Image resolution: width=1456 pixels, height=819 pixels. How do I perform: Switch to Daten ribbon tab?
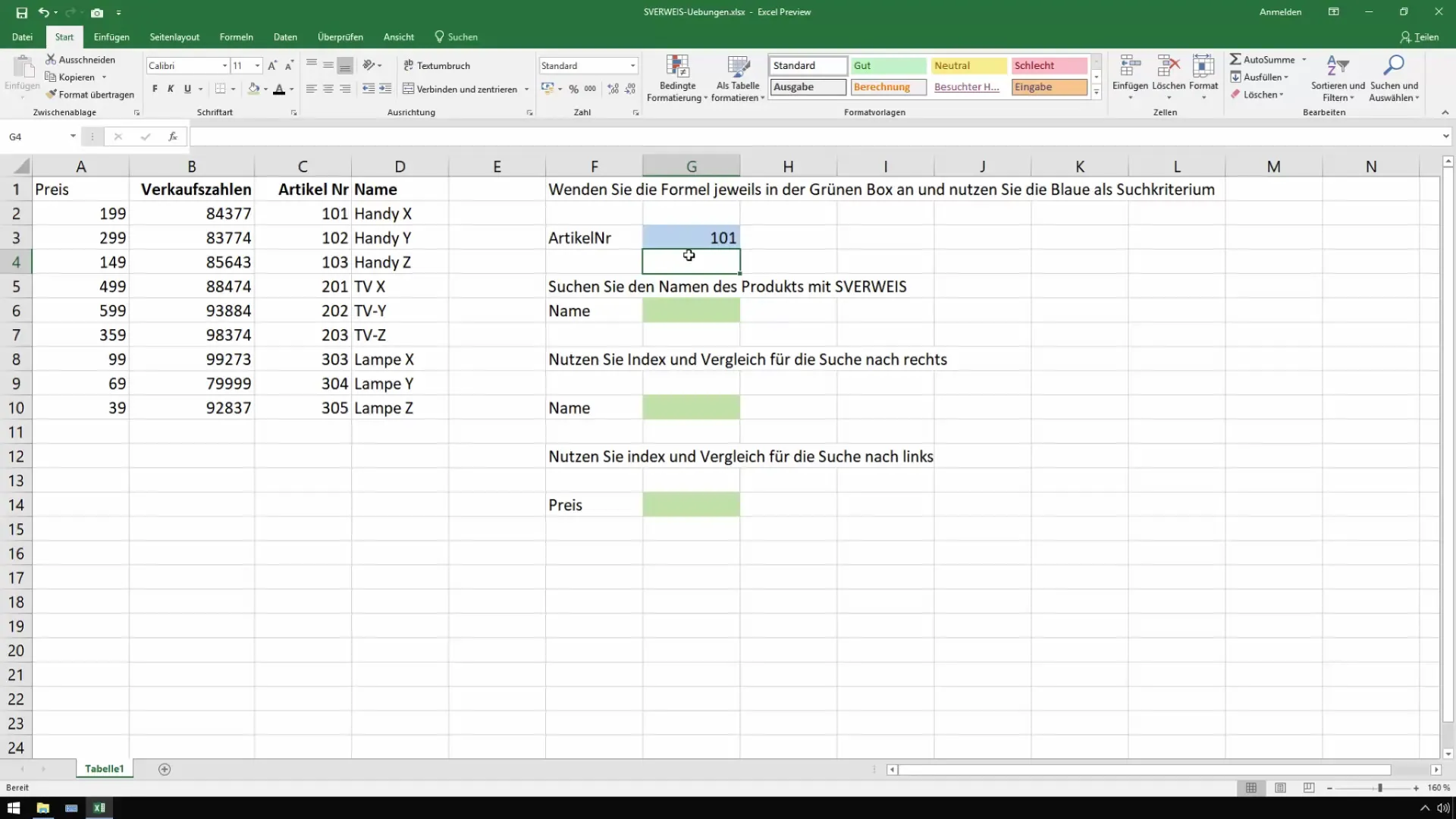point(285,36)
